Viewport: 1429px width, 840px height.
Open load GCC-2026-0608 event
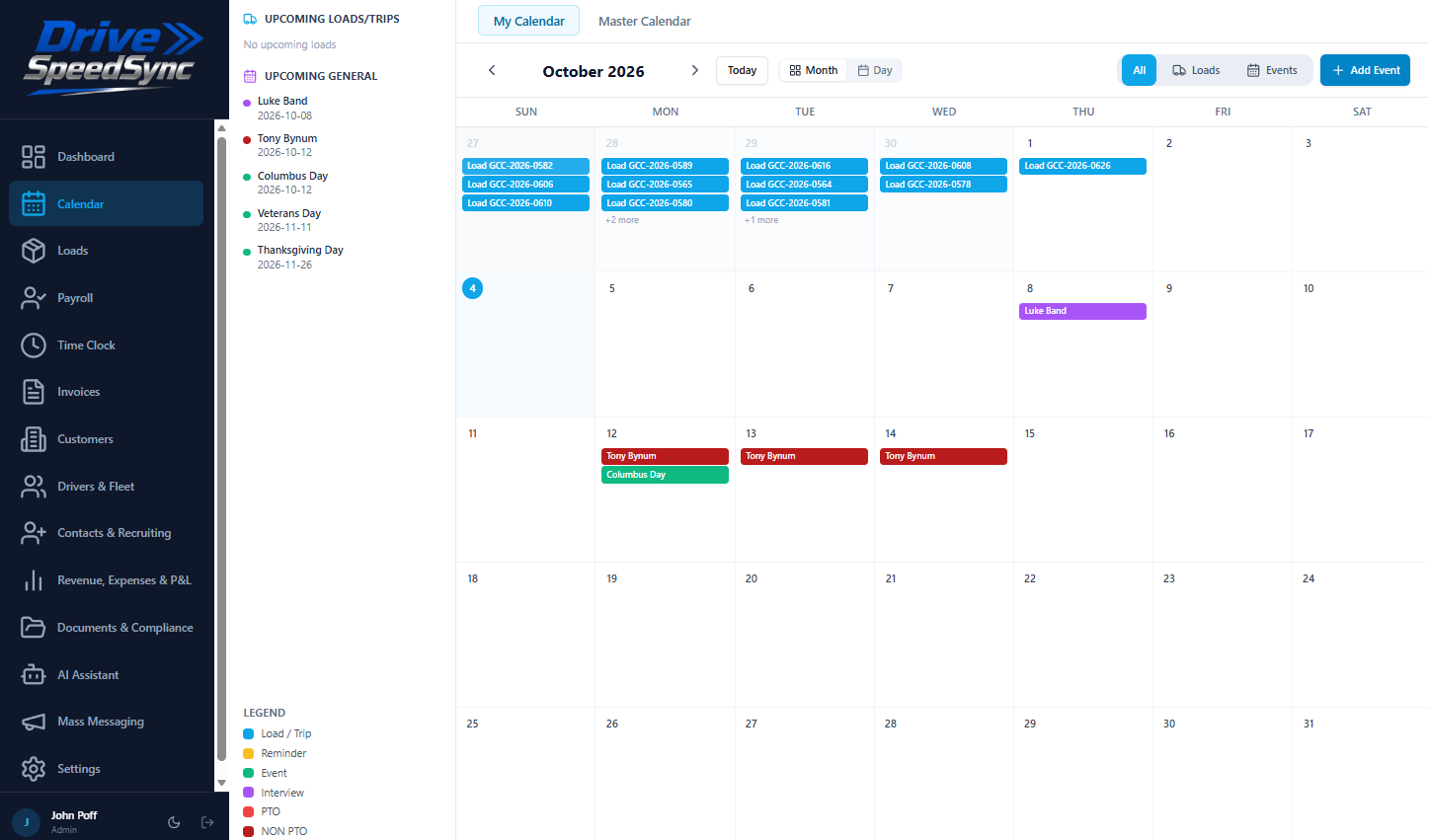[943, 166]
